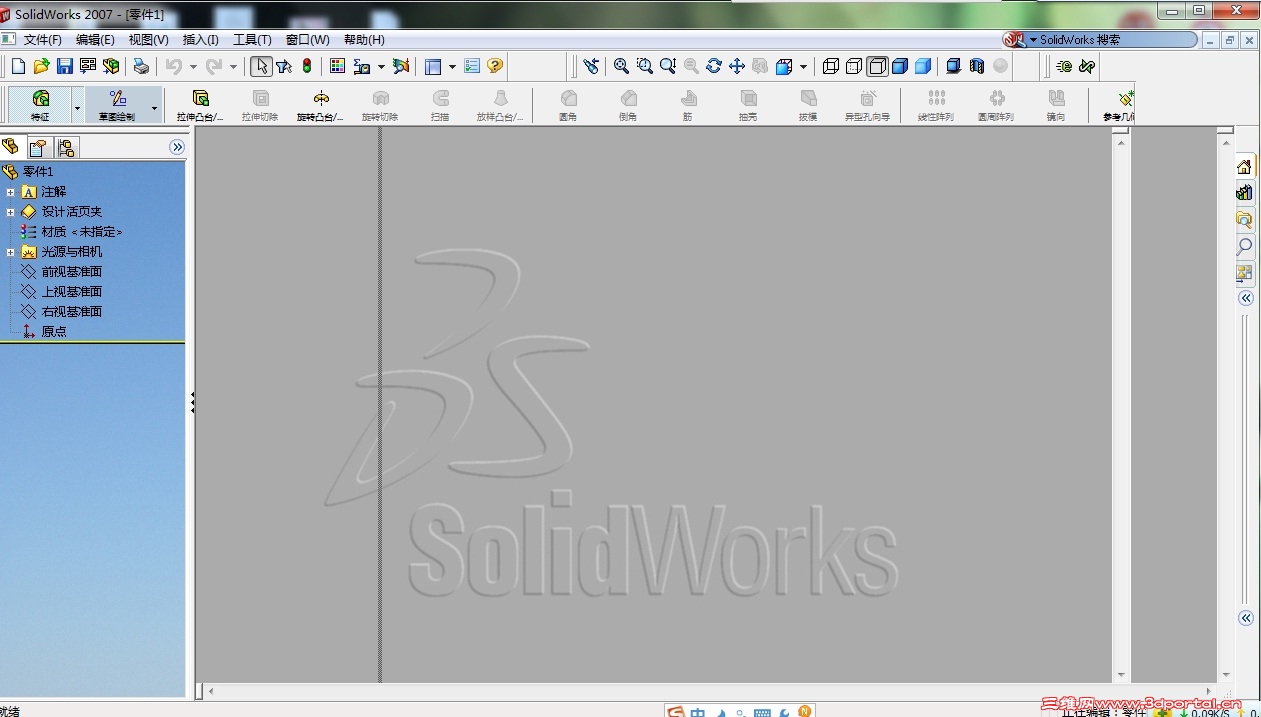
Task: Switch to Hidden Lines Visible display
Action: click(854, 66)
